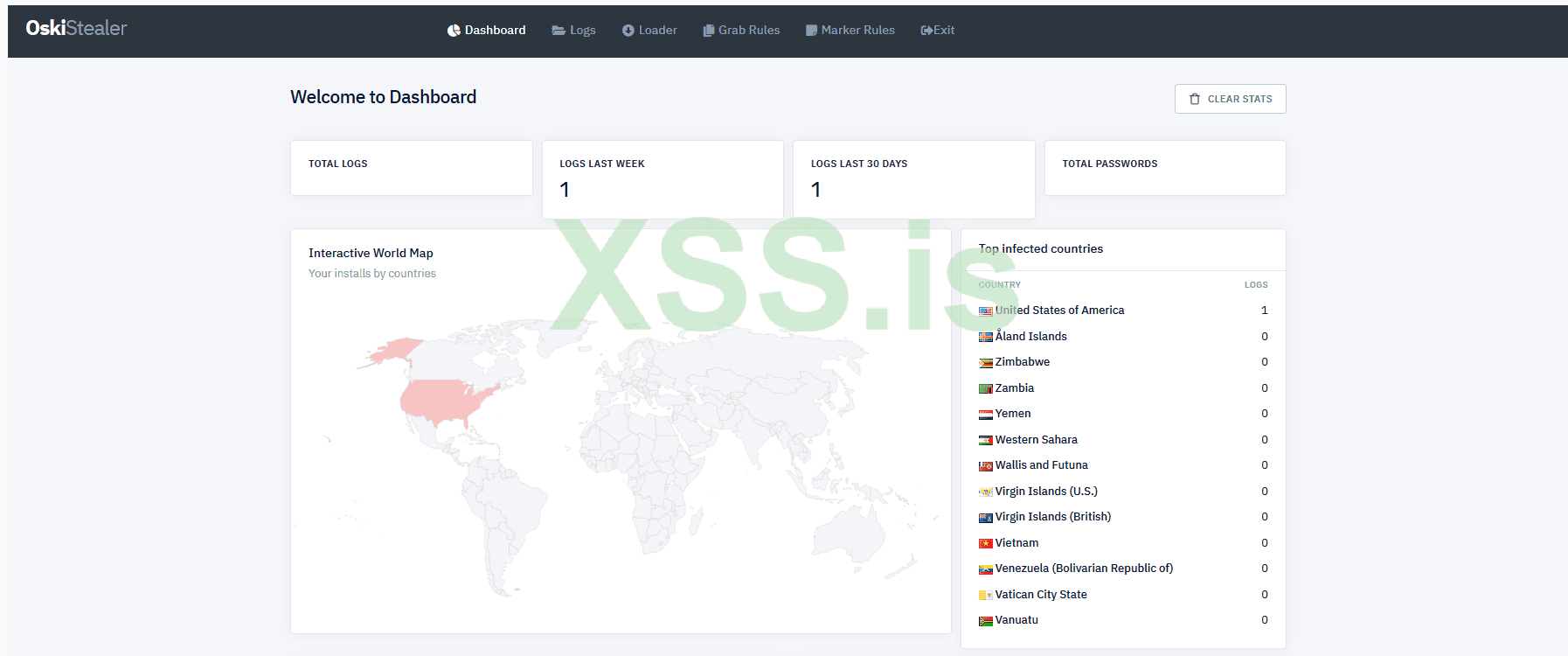Go to the Logs page
The width and height of the screenshot is (1568, 656).
point(573,30)
